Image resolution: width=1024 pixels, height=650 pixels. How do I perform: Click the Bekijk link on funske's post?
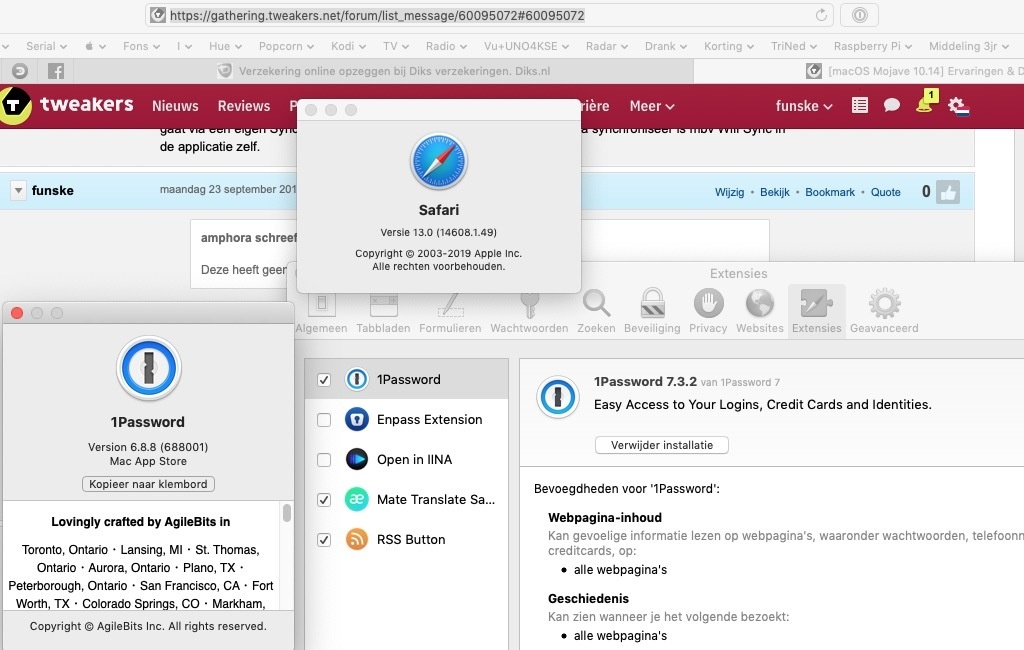775,192
